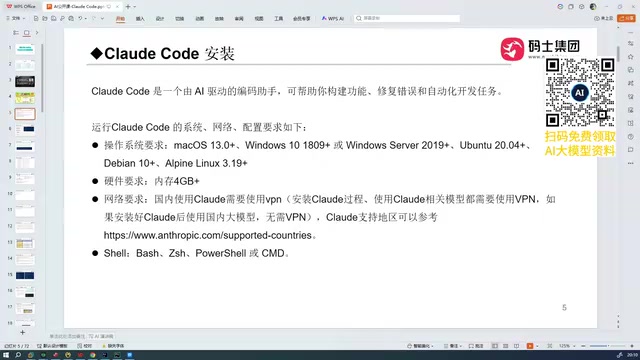
Task: Open the 动画 animation tab
Action: click(x=200, y=19)
